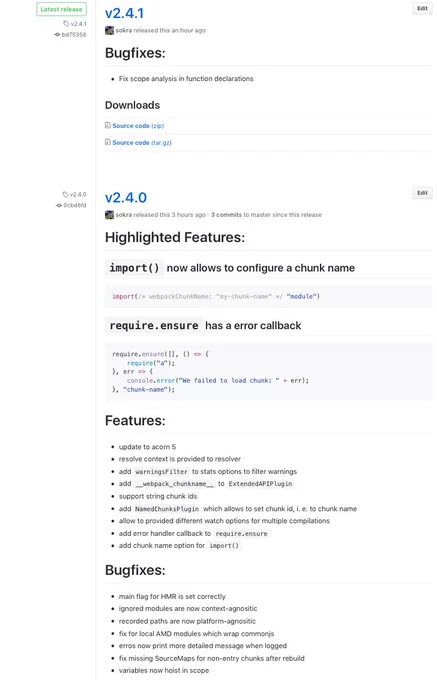Click the v2.4.0 tag icon in sidebar
The height and width of the screenshot is (680, 437).
pos(65,194)
